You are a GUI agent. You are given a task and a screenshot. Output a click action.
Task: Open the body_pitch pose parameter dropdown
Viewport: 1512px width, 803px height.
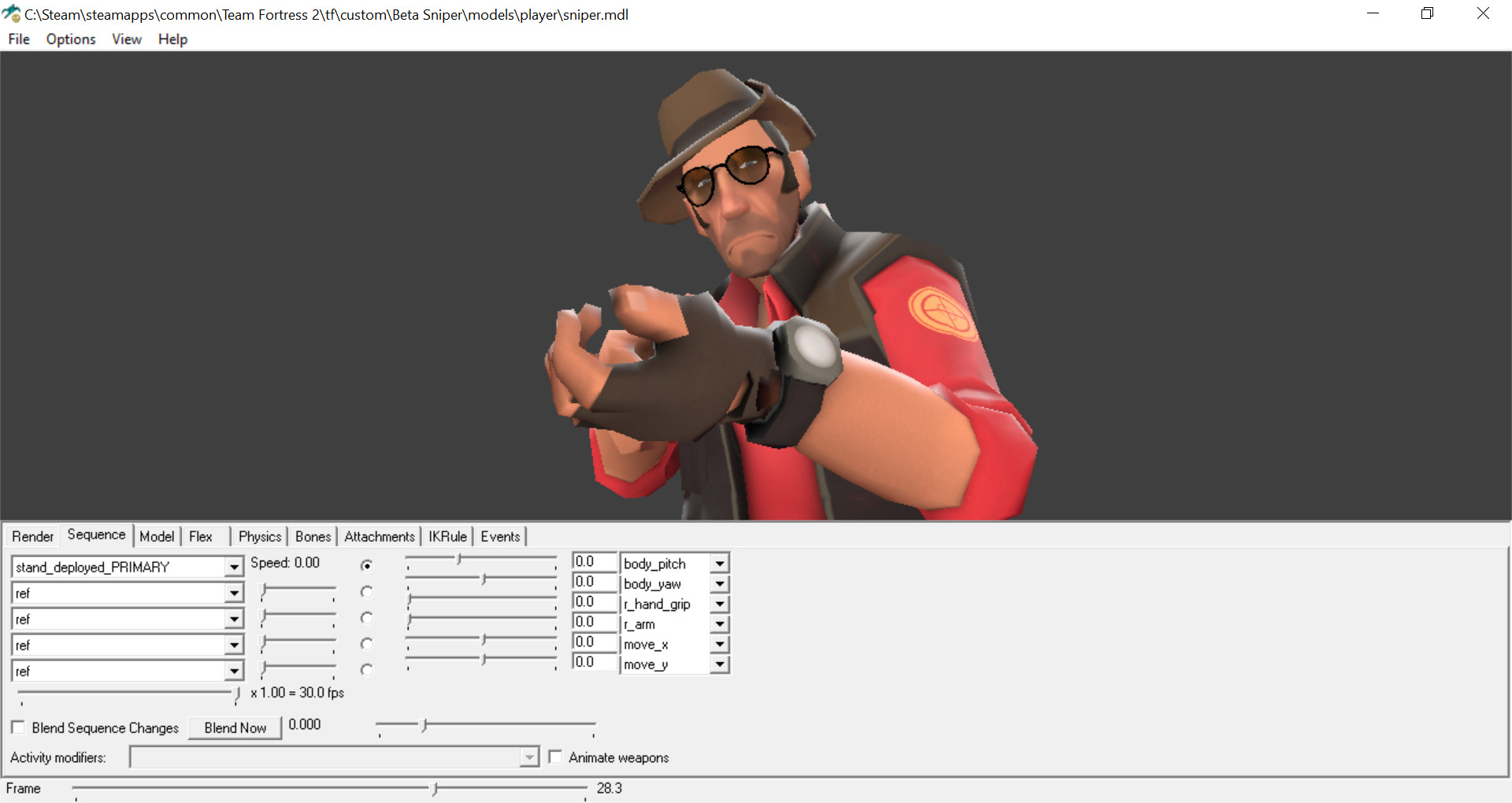pos(718,564)
